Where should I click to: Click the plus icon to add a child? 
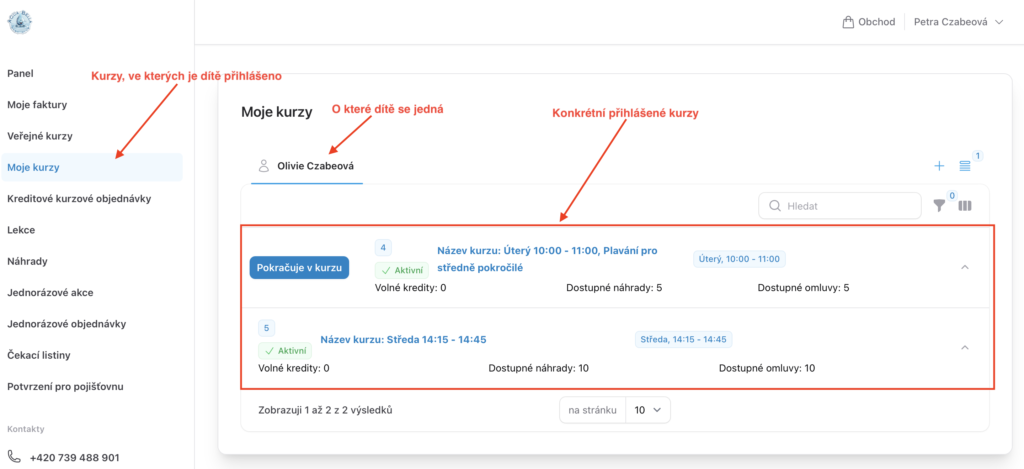tap(939, 166)
